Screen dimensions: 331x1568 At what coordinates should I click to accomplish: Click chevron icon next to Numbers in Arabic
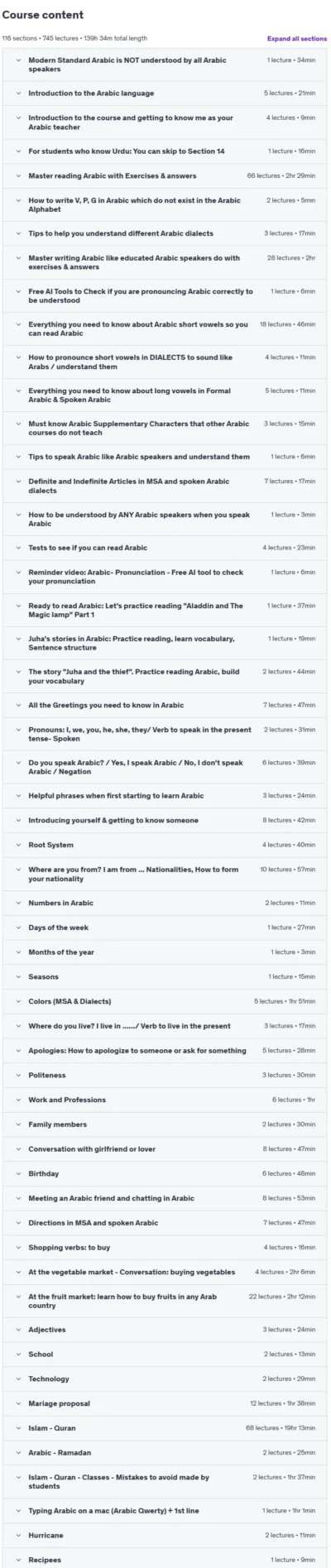(18, 903)
